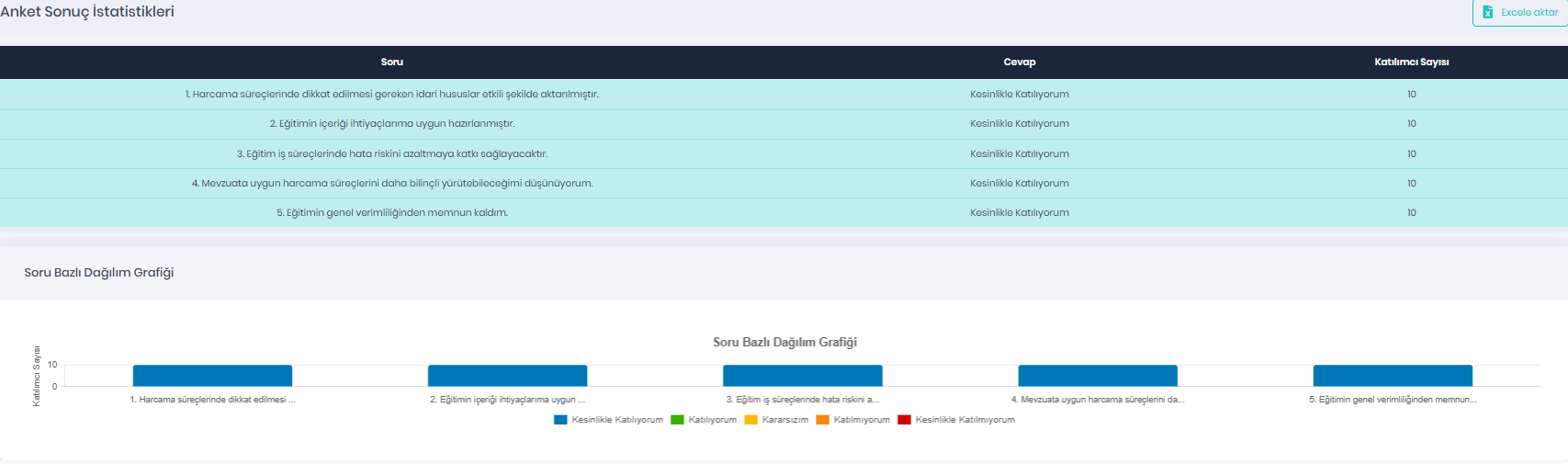The width and height of the screenshot is (1568, 464).
Task: Select row 4 about Mevzuata uygun harcama
Action: 784,183
